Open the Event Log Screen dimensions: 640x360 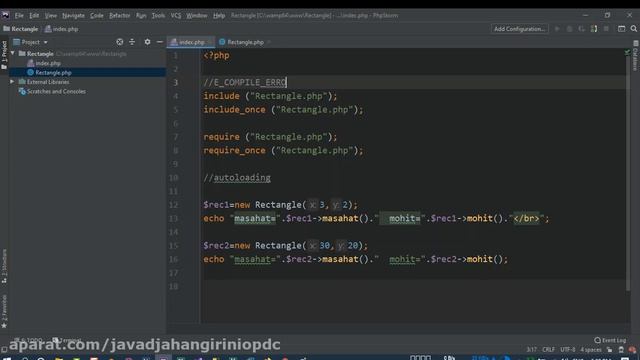[x=610, y=340]
